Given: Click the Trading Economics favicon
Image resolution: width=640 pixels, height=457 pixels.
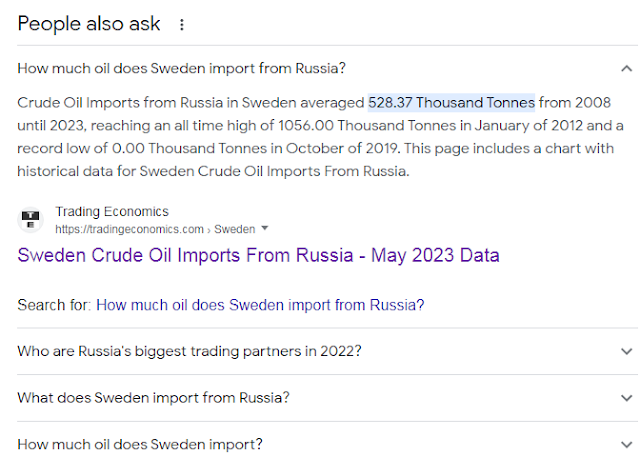Looking at the screenshot, I should pos(32,219).
